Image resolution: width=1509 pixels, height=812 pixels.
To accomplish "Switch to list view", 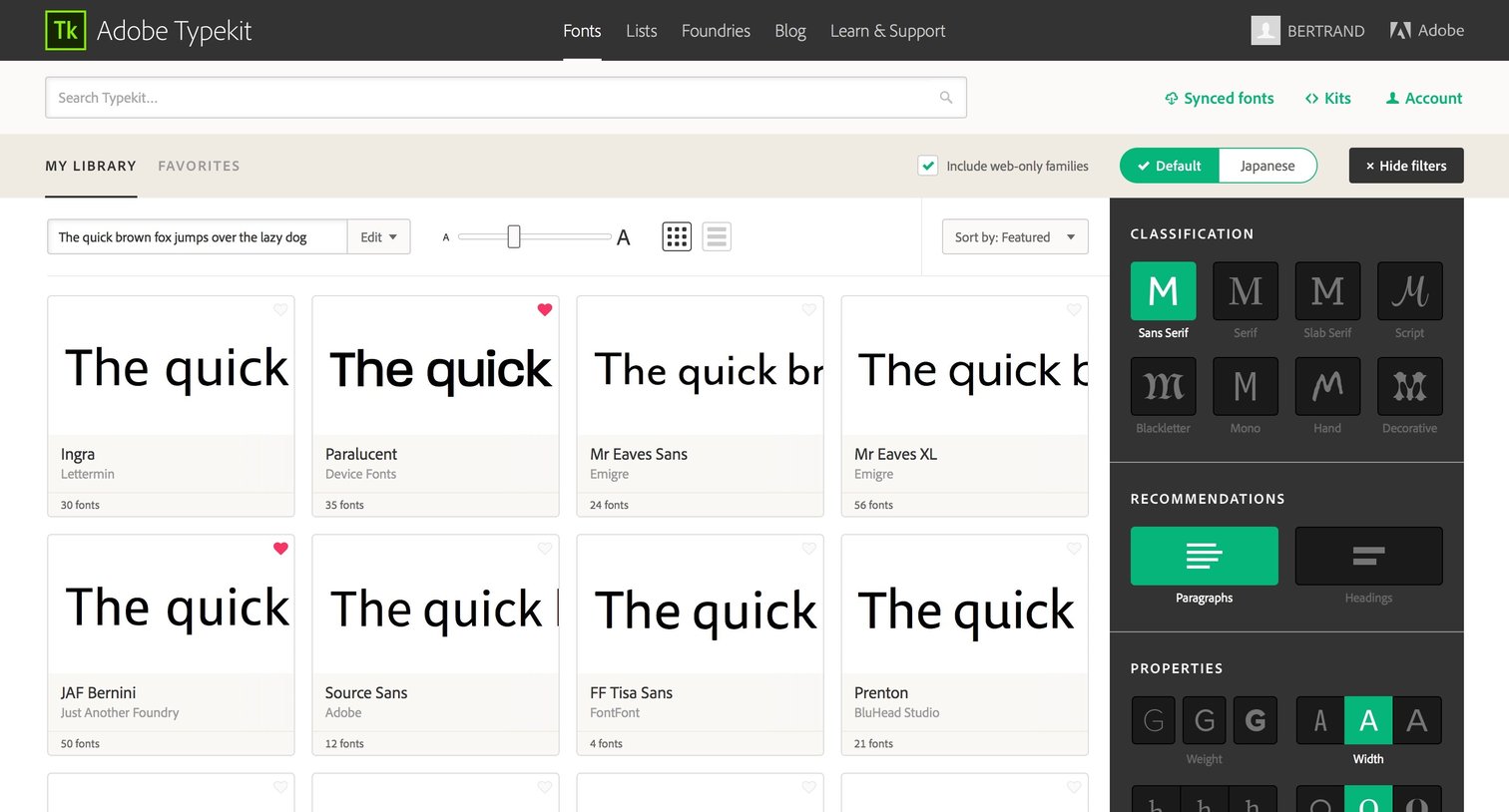I will (717, 236).
